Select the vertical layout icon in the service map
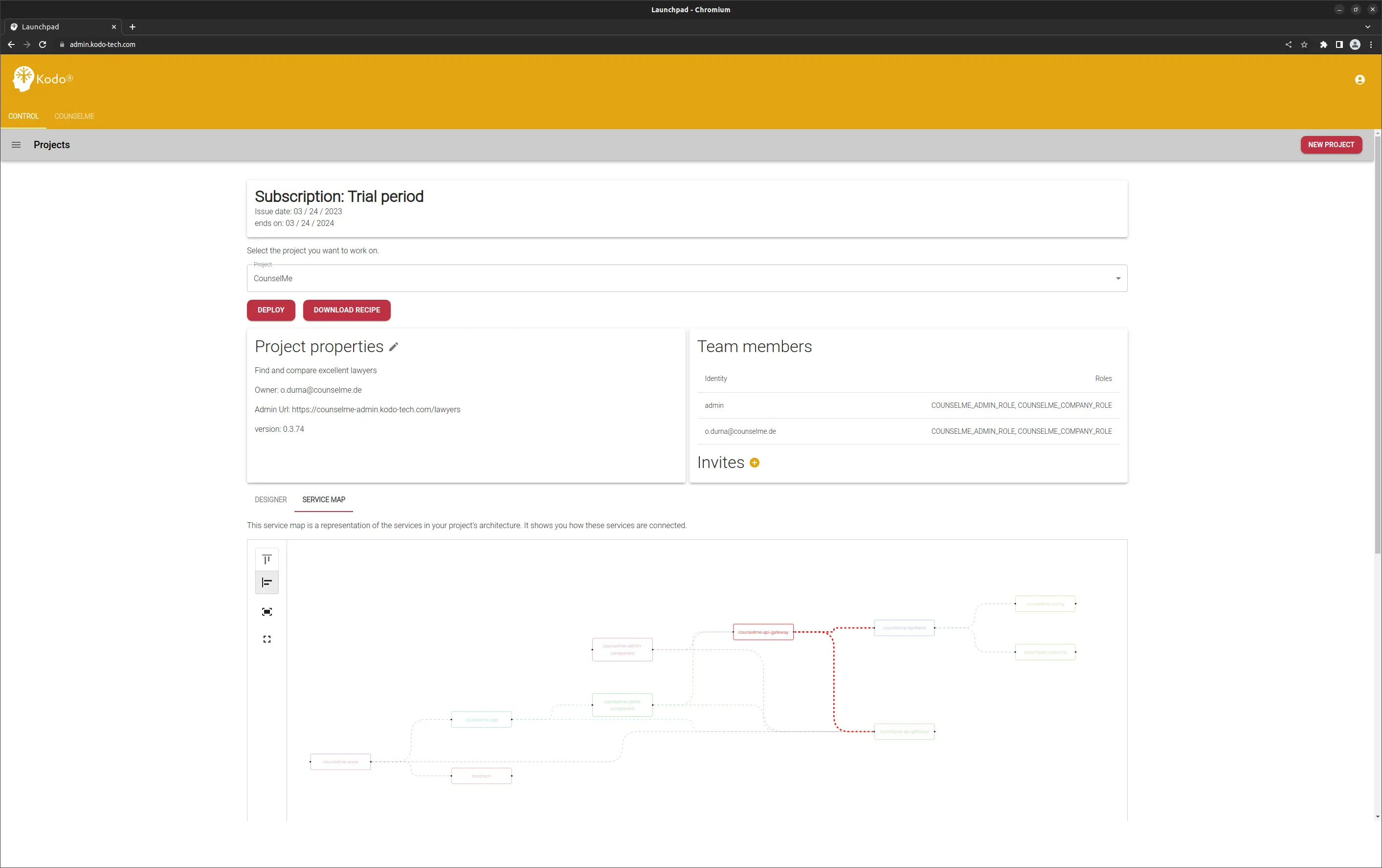The height and width of the screenshot is (868, 1382). click(x=267, y=559)
